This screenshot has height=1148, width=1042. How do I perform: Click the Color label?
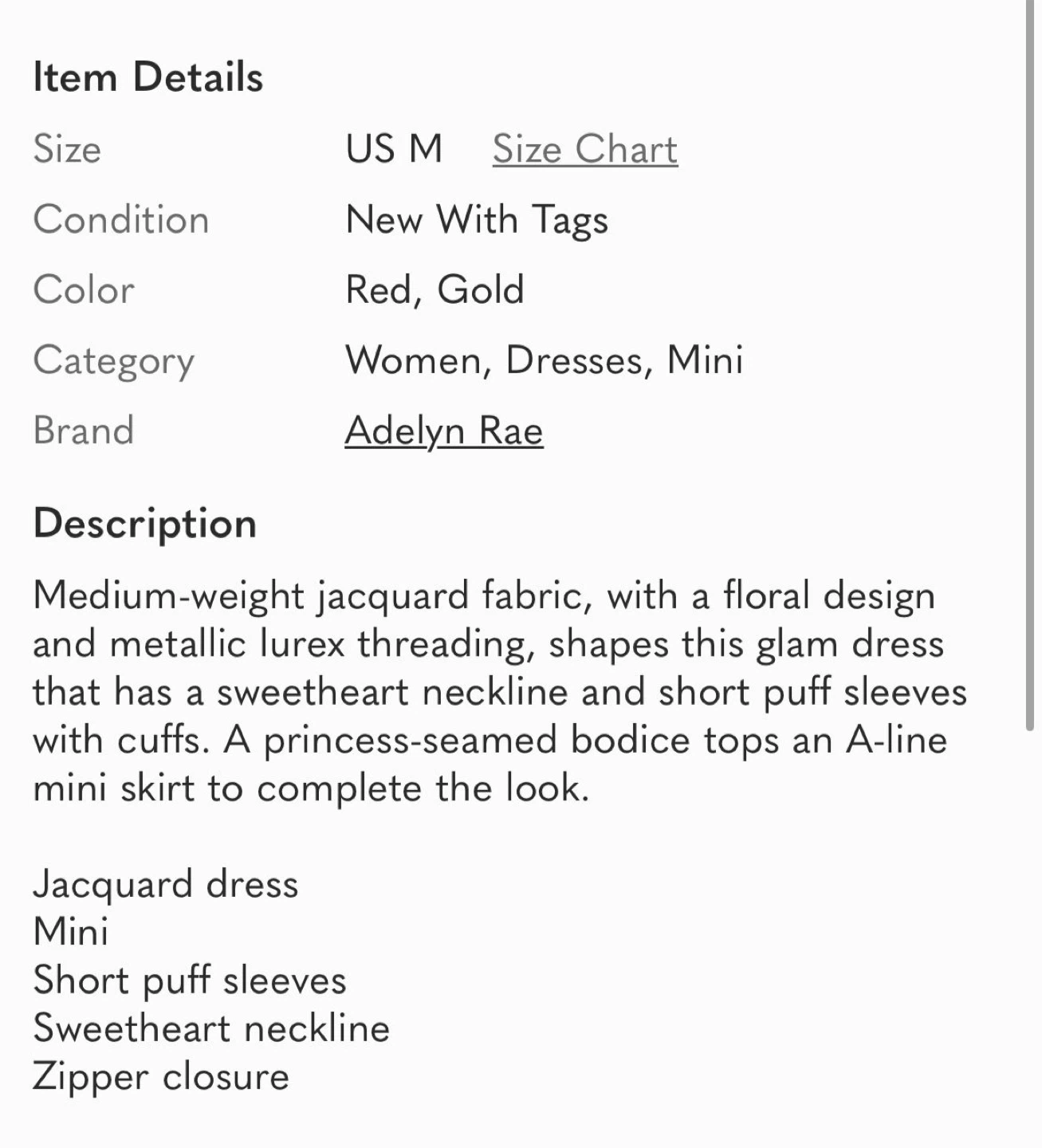pos(84,290)
